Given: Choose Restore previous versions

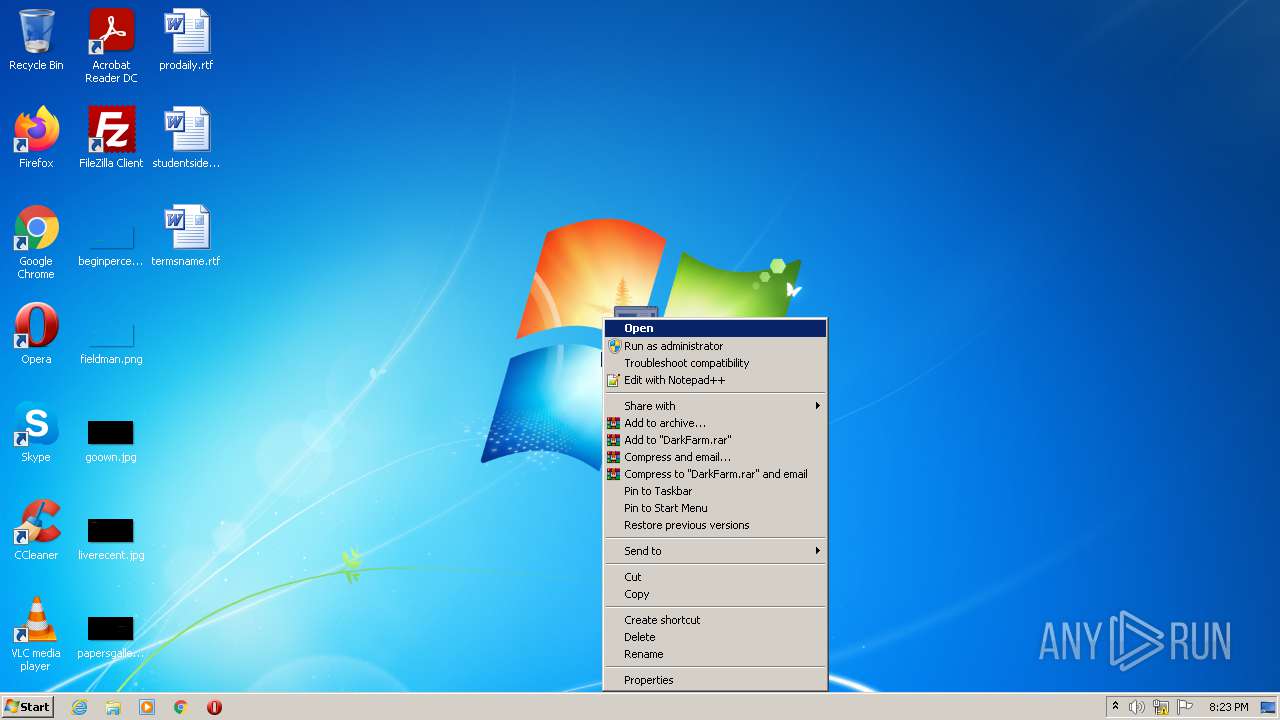Looking at the screenshot, I should tap(716, 525).
